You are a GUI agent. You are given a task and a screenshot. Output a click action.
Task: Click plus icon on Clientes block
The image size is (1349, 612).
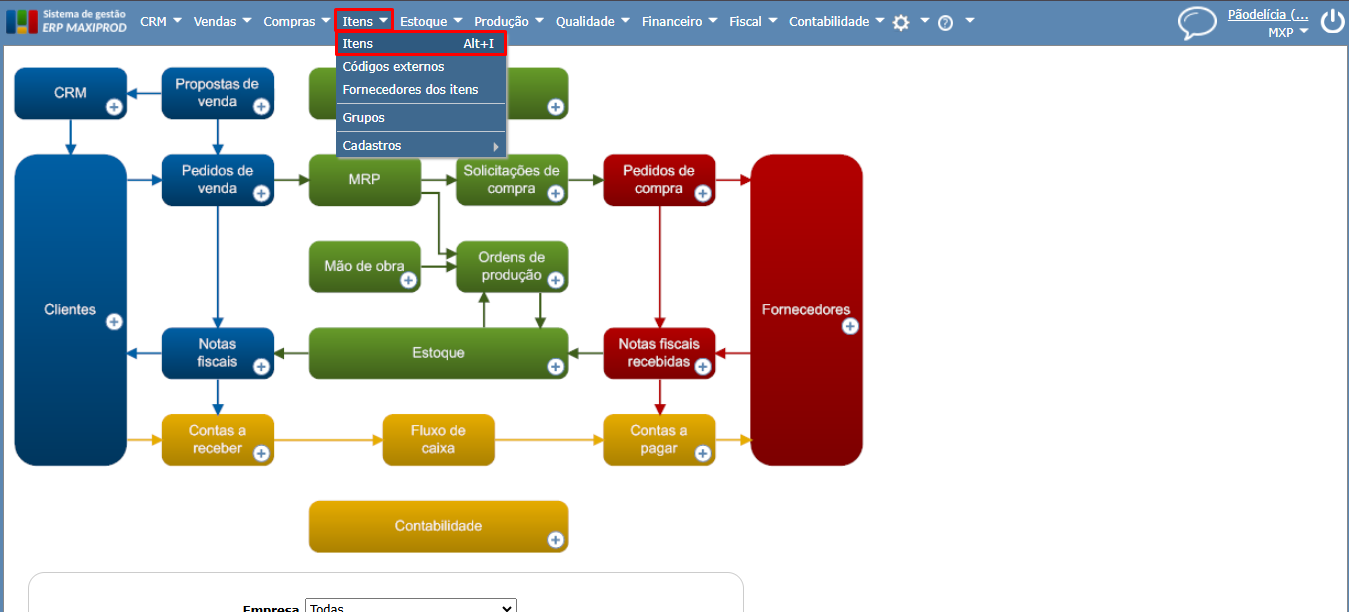114,321
